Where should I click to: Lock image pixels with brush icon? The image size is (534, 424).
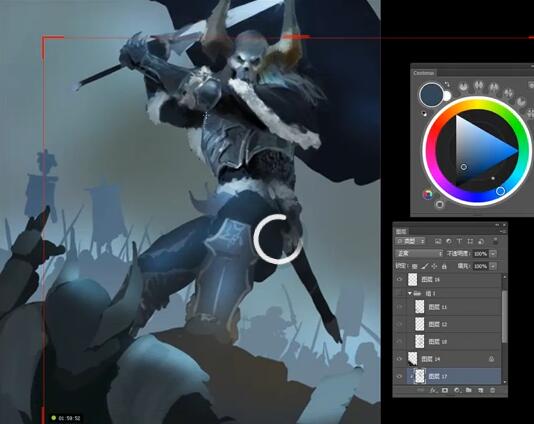coord(424,266)
